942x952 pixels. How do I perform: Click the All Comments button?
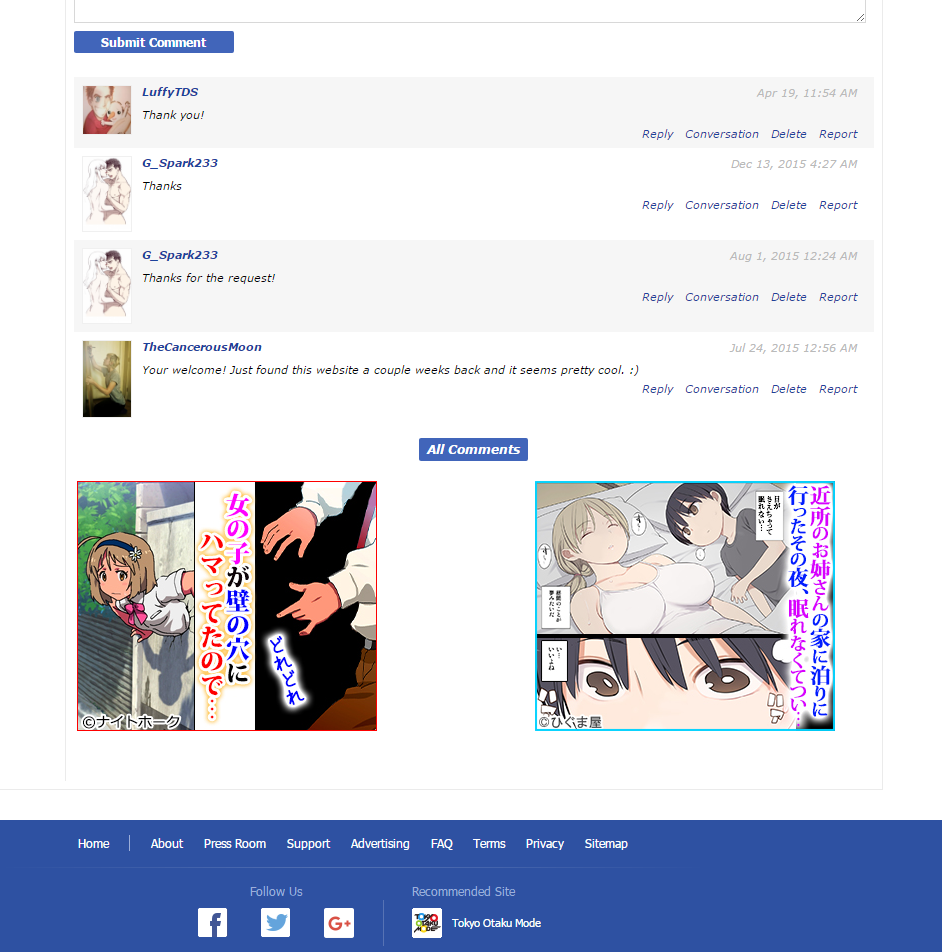473,449
